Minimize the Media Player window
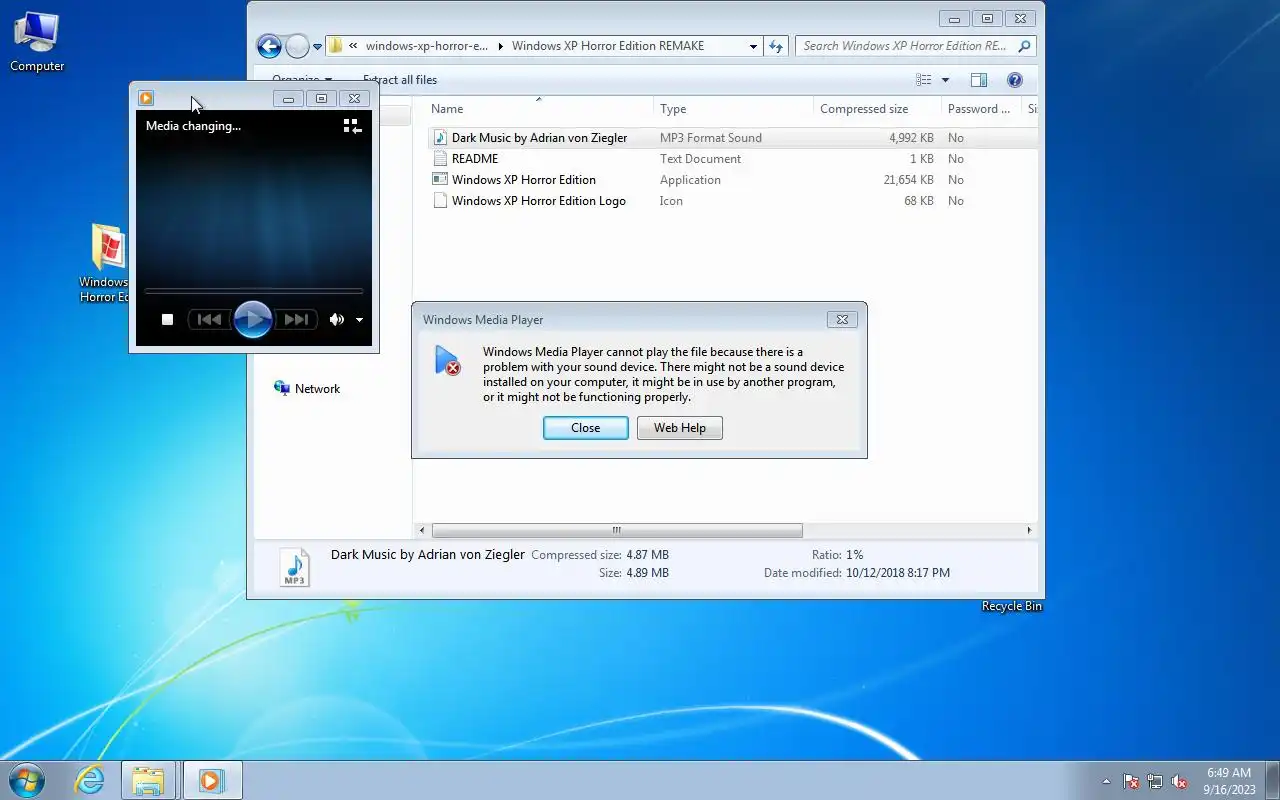 288,99
